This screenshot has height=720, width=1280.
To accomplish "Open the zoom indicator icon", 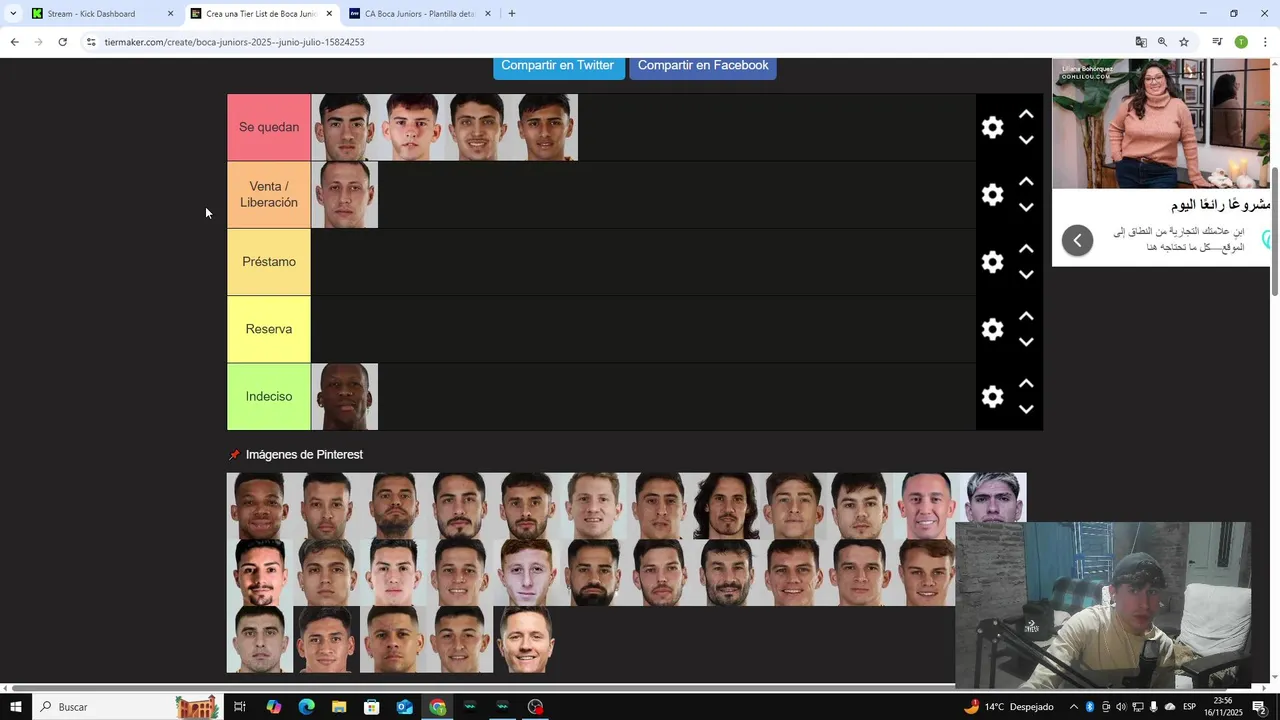I will 1162,42.
